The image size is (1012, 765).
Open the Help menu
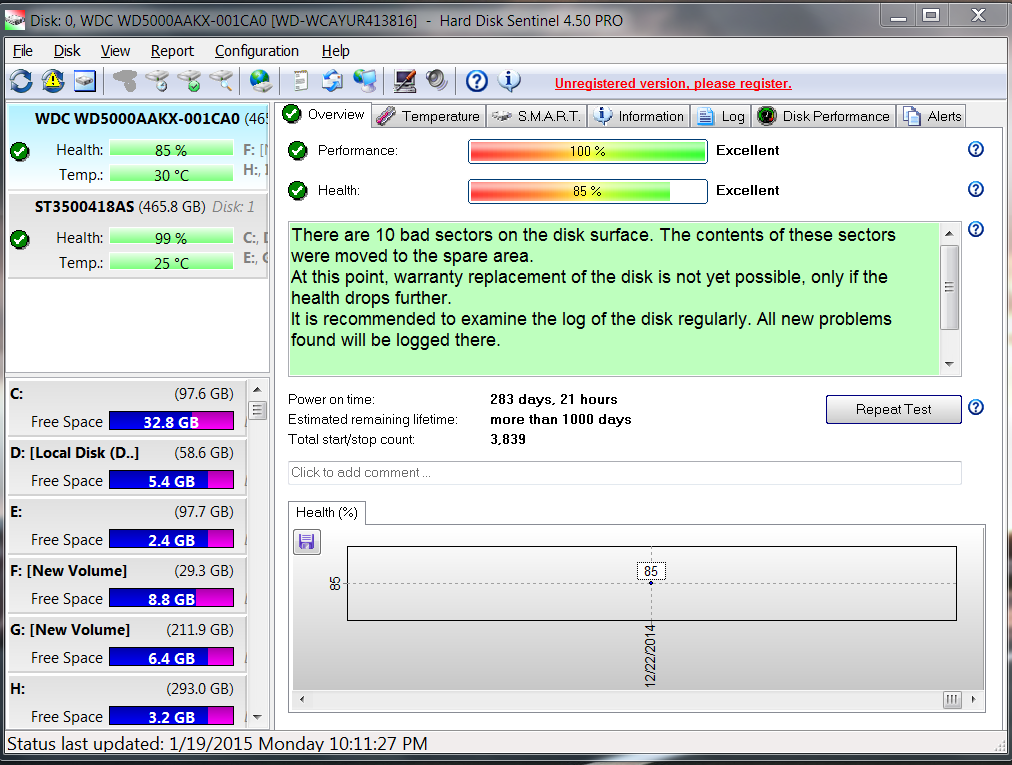click(336, 51)
